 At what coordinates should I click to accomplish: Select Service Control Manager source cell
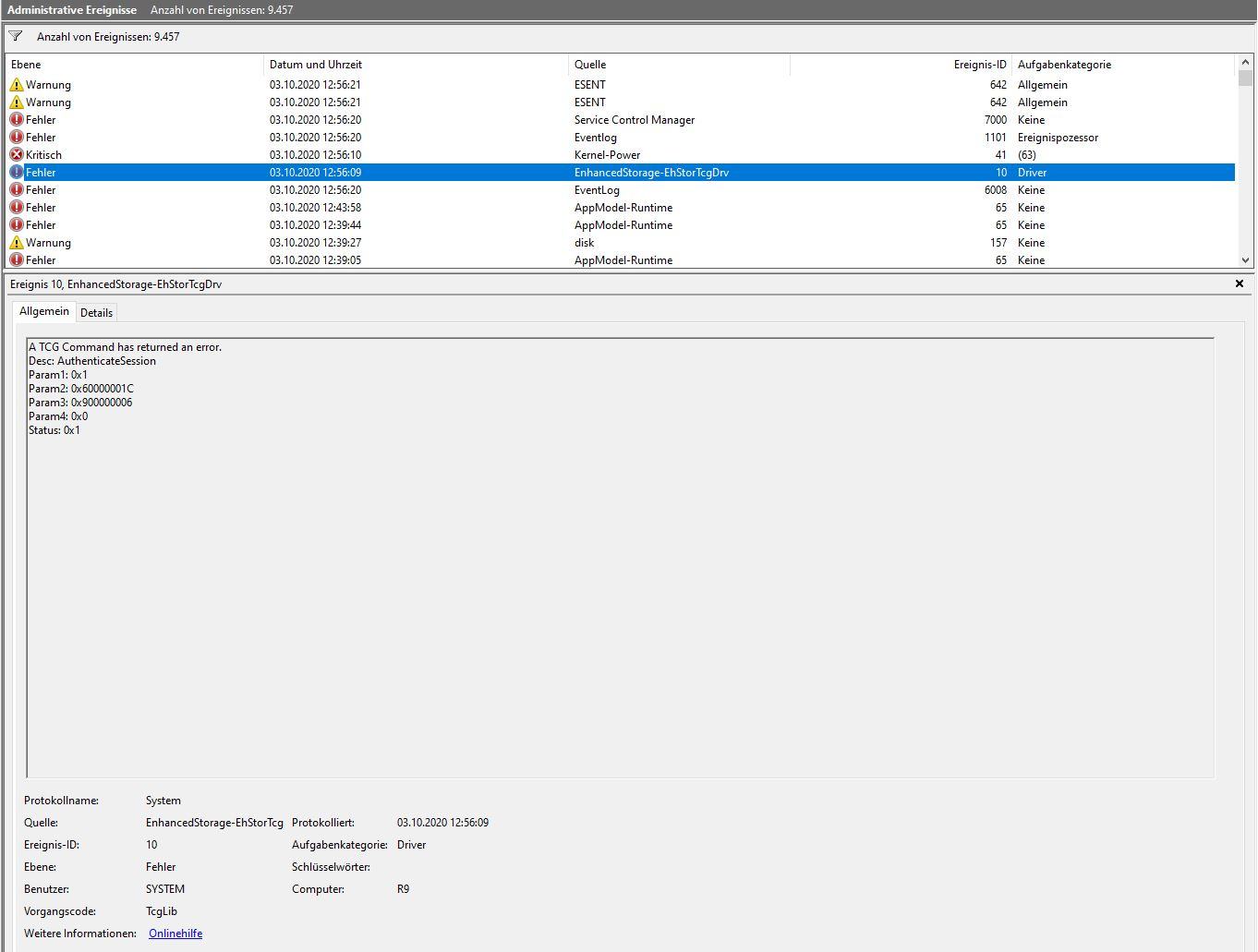click(x=635, y=120)
